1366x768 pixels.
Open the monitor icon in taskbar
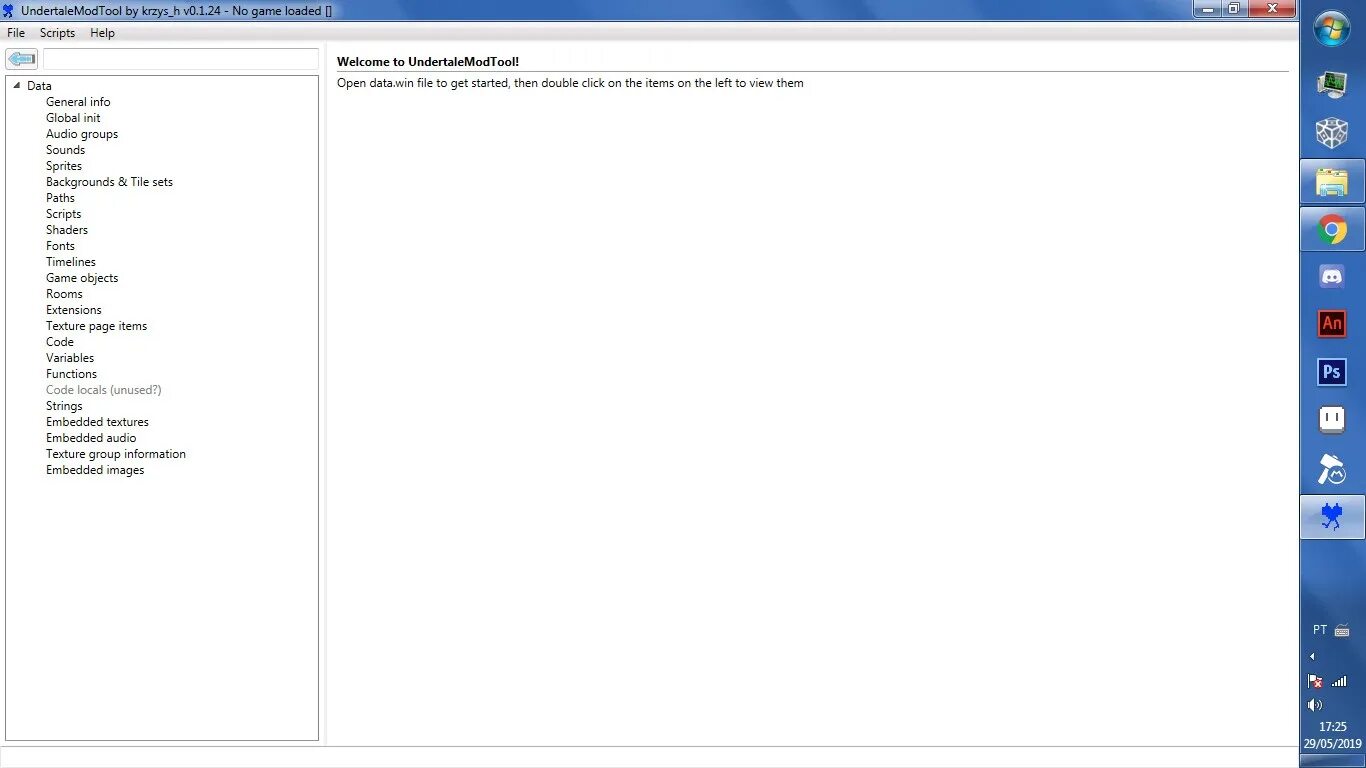point(1332,84)
